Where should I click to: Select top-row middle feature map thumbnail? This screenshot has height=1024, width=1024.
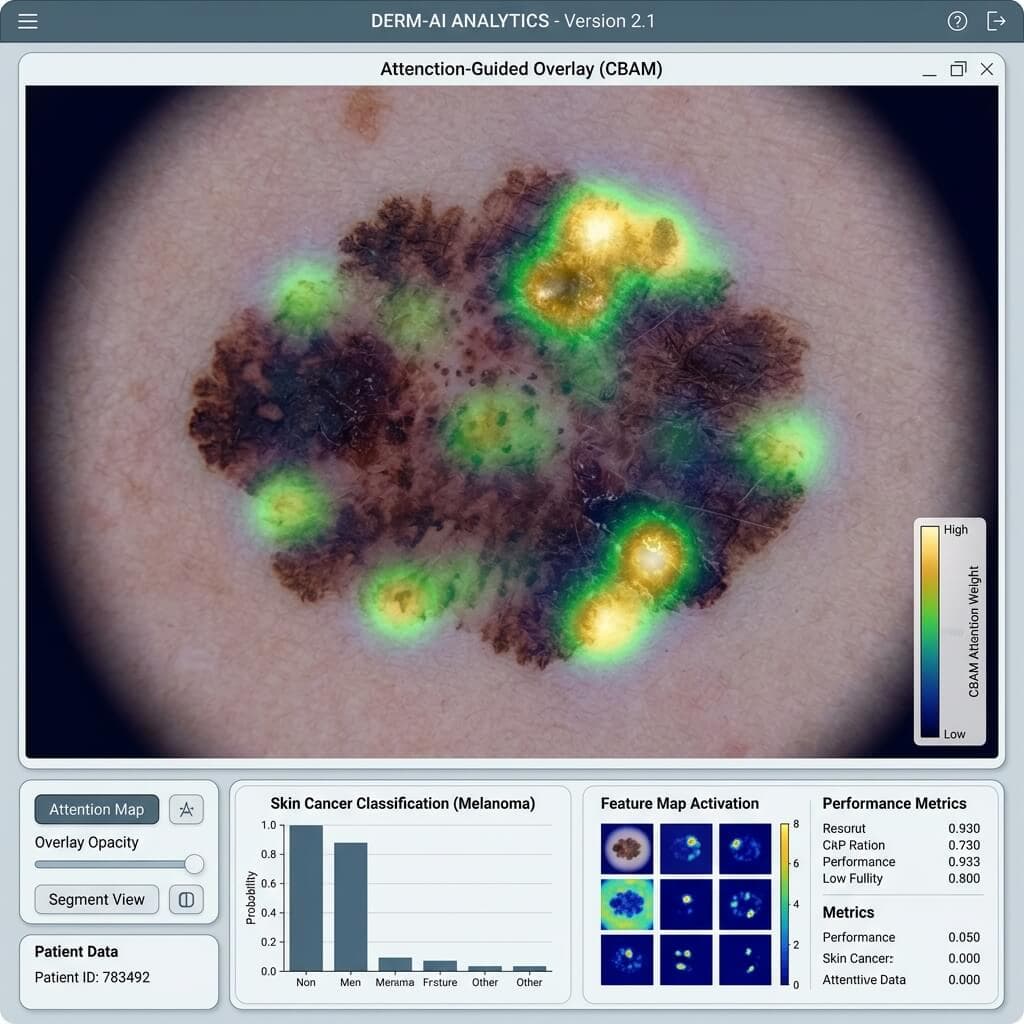[x=686, y=849]
